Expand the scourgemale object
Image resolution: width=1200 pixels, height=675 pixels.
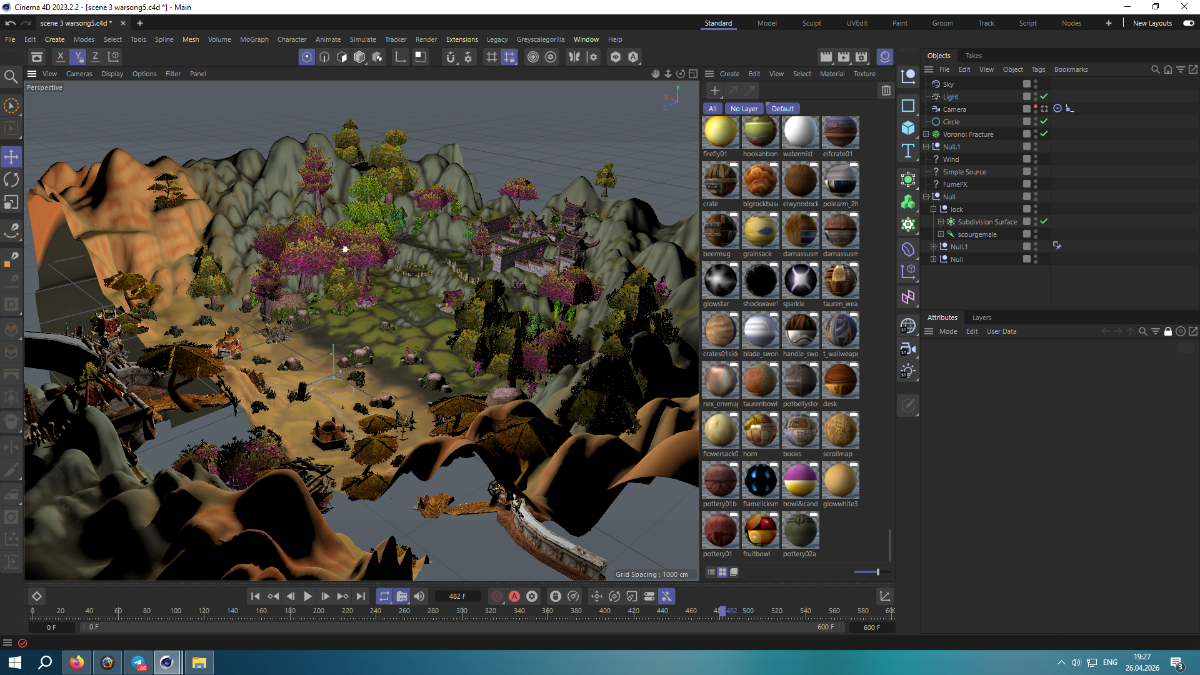coord(941,234)
